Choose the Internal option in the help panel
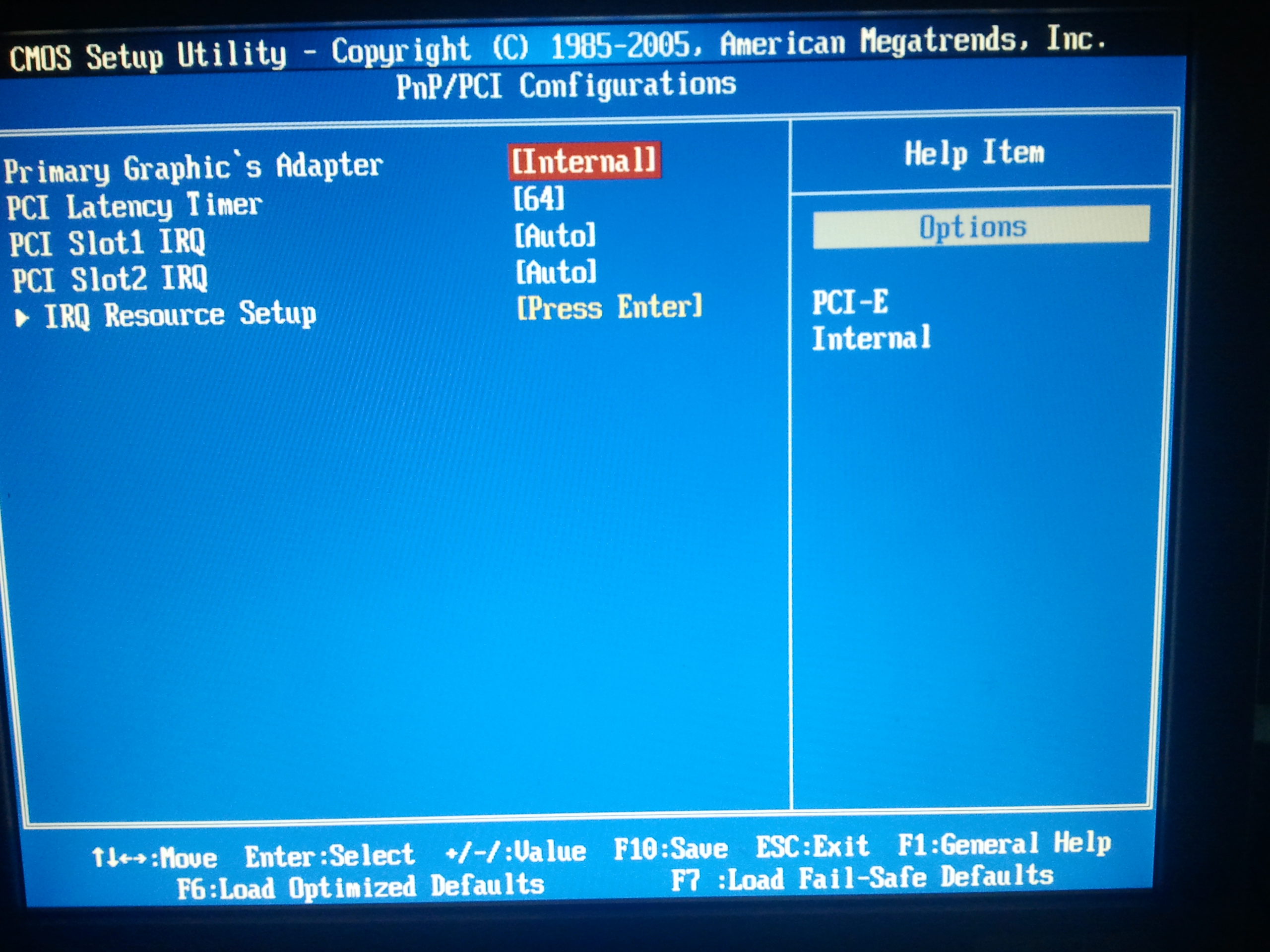 871,338
